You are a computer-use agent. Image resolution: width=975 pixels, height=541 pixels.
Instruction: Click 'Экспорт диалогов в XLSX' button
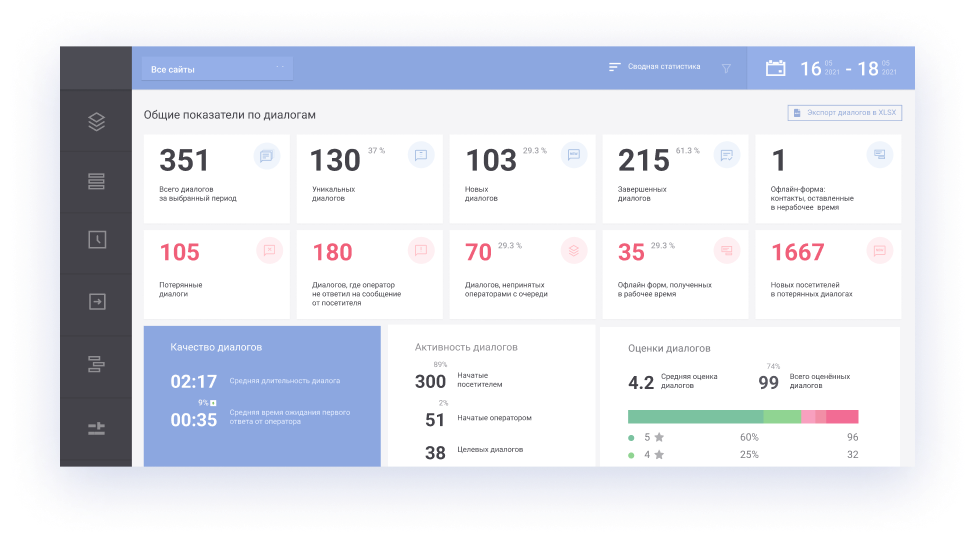click(844, 113)
